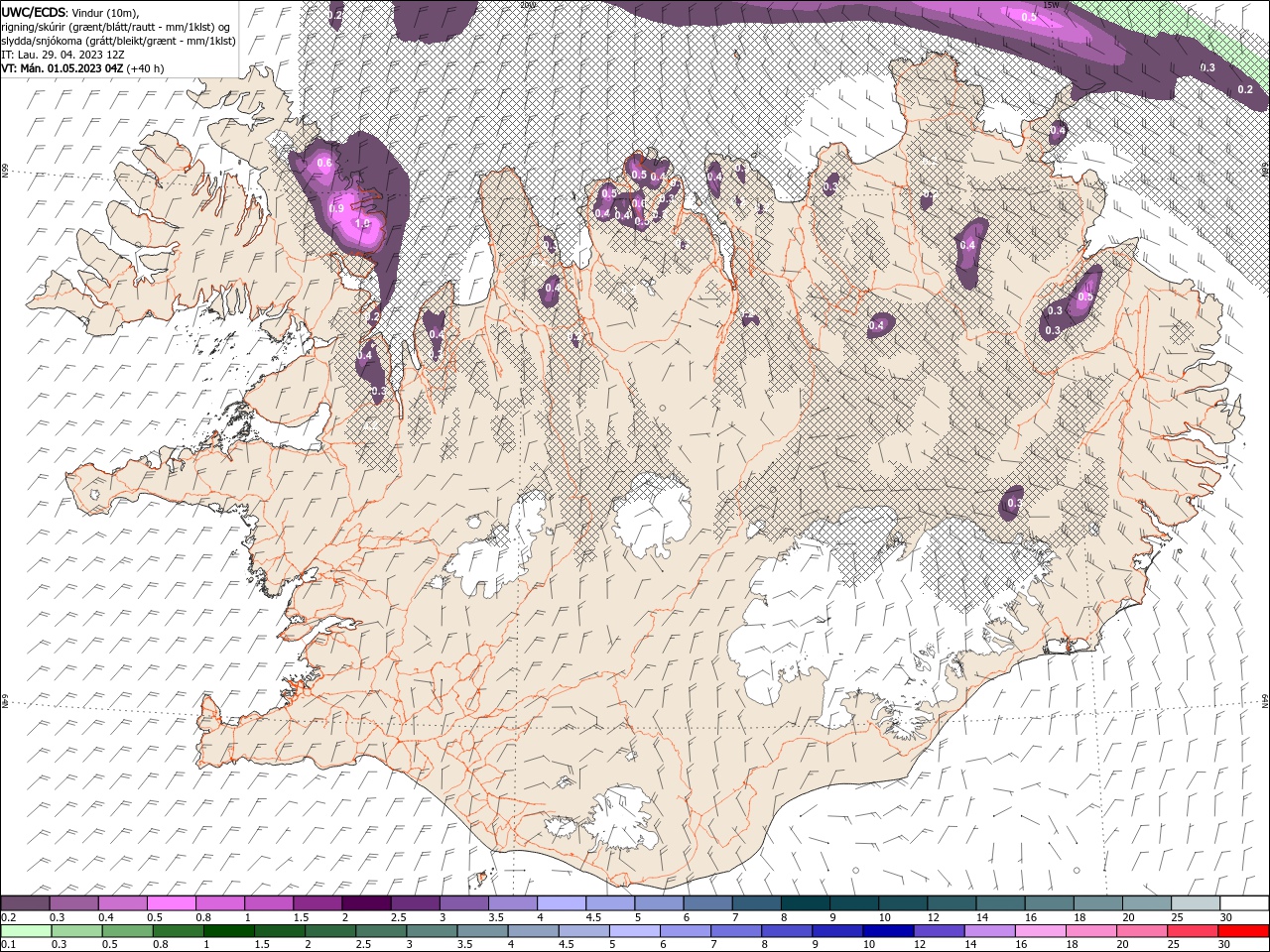This screenshot has width=1270, height=952.
Task: Click the 'rigning/skúrir' legend description line
Action: (x=115, y=27)
